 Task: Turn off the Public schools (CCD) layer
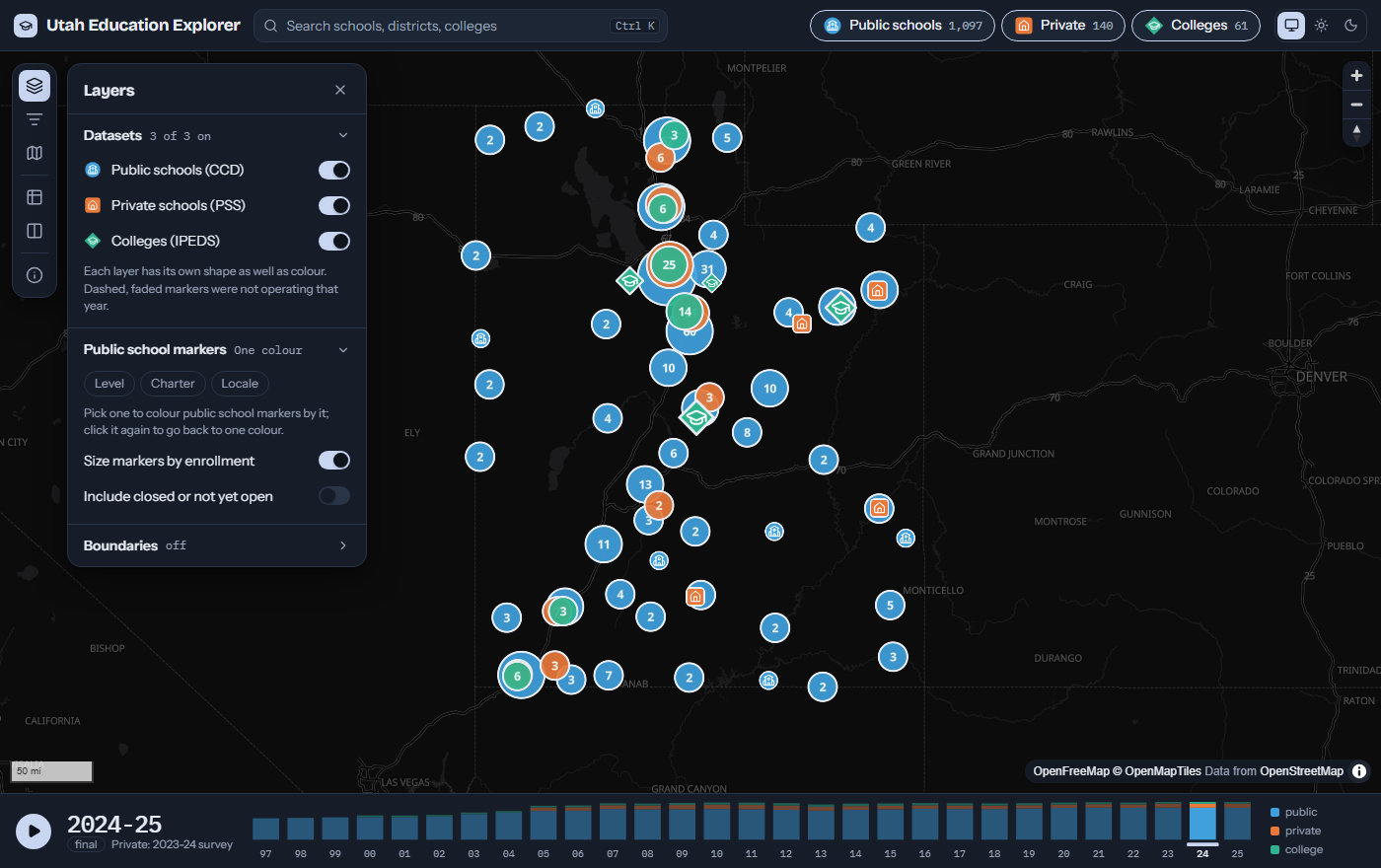point(334,171)
